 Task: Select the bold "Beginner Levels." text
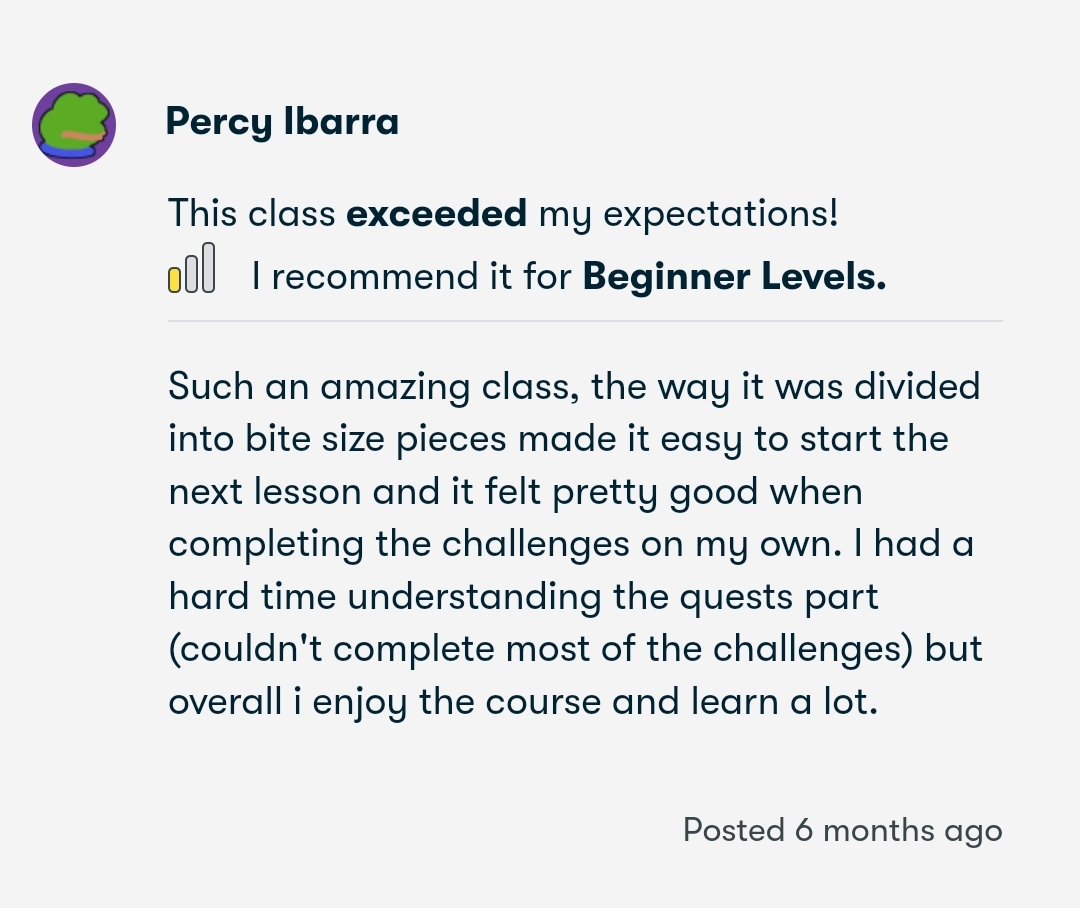(734, 276)
